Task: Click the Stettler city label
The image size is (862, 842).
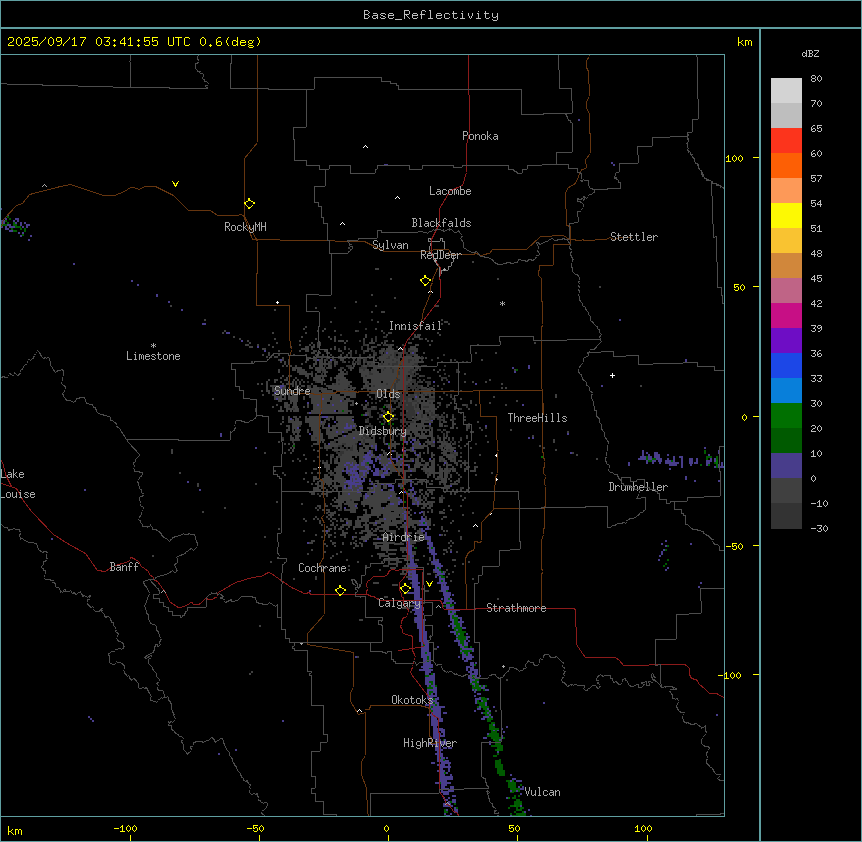Action: point(634,237)
